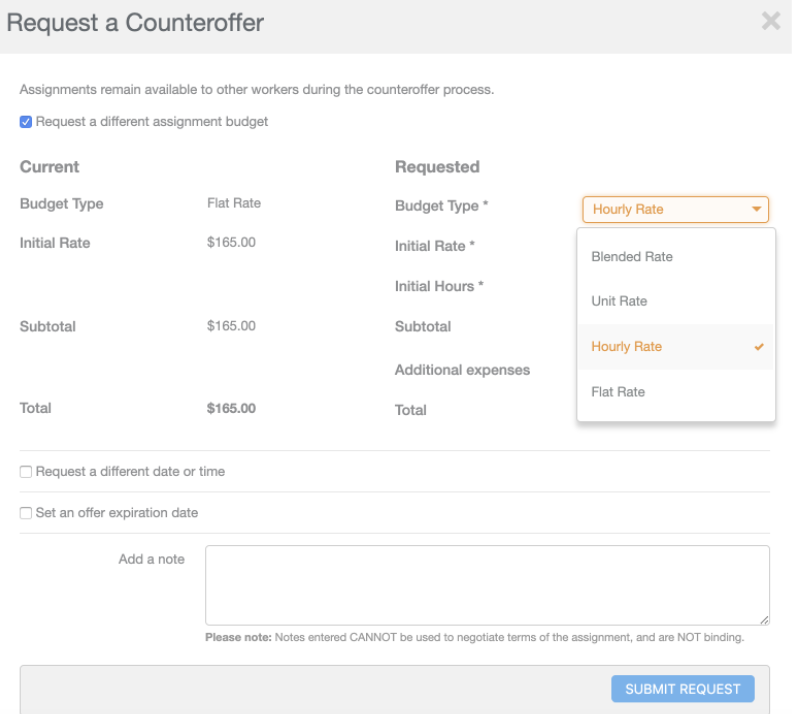Tick the Set an offer expiration date checkbox
Screen dimensions: 792x720
tap(26, 513)
